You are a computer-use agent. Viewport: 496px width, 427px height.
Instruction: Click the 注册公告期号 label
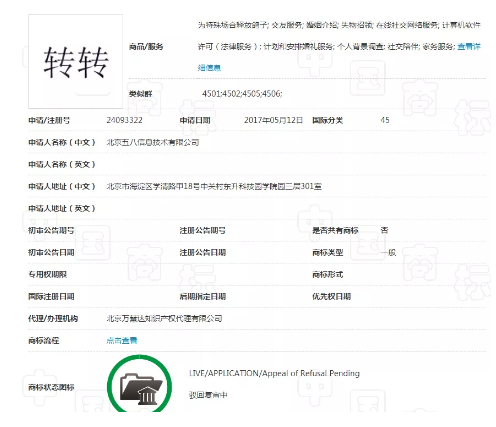point(203,230)
